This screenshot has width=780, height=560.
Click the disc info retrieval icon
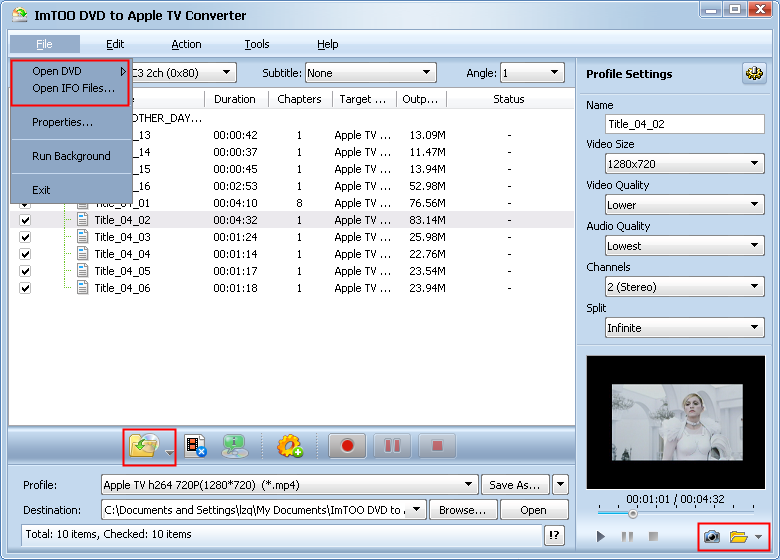coord(235,446)
